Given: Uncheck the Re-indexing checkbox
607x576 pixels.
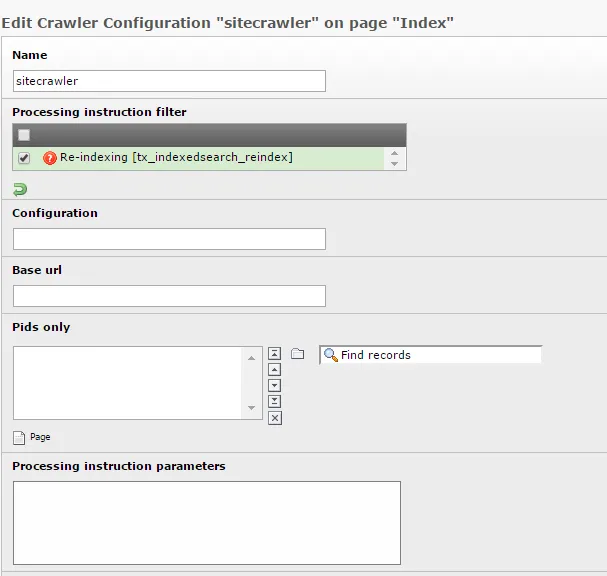Looking at the screenshot, I should coord(24,158).
